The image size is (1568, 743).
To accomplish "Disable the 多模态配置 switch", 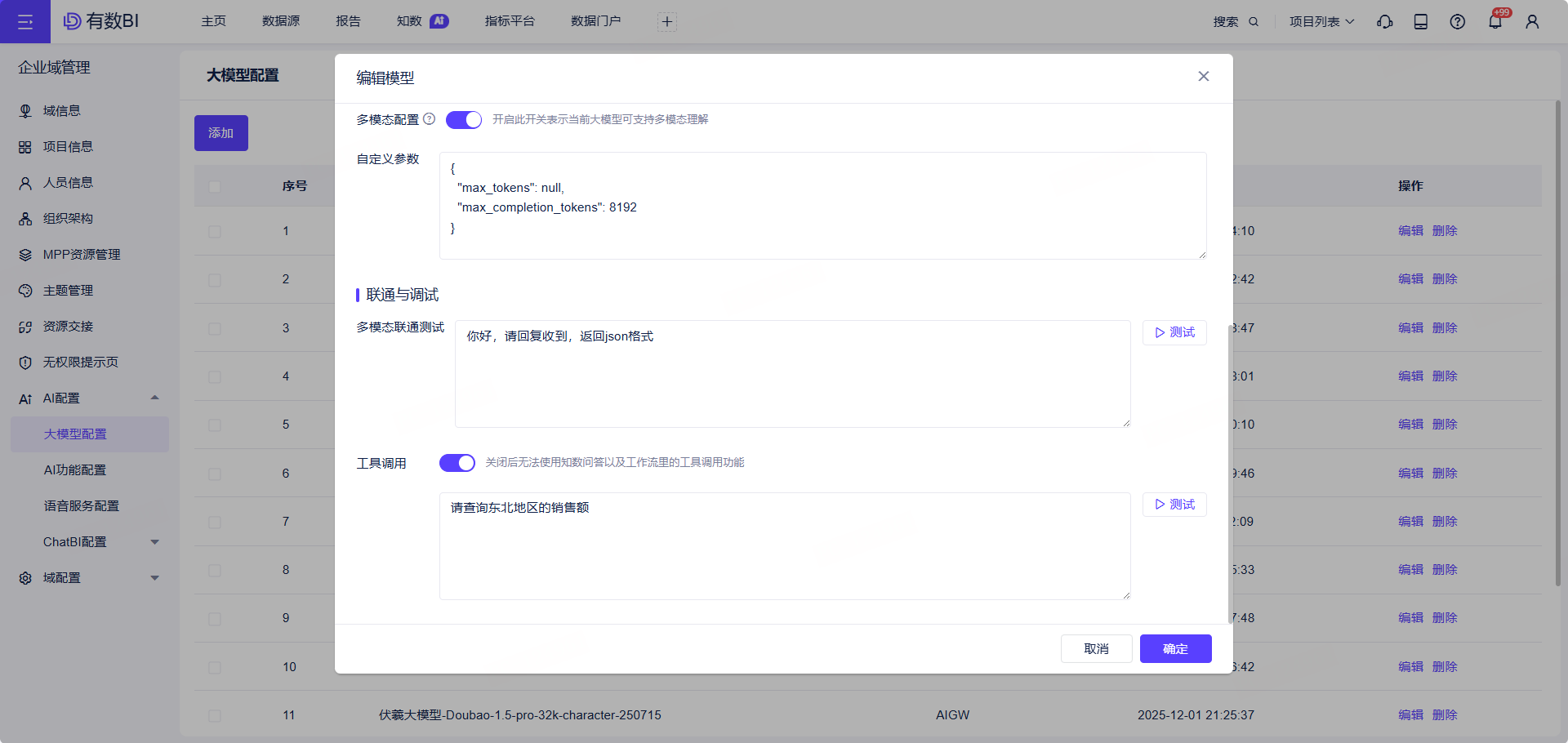I will point(464,120).
